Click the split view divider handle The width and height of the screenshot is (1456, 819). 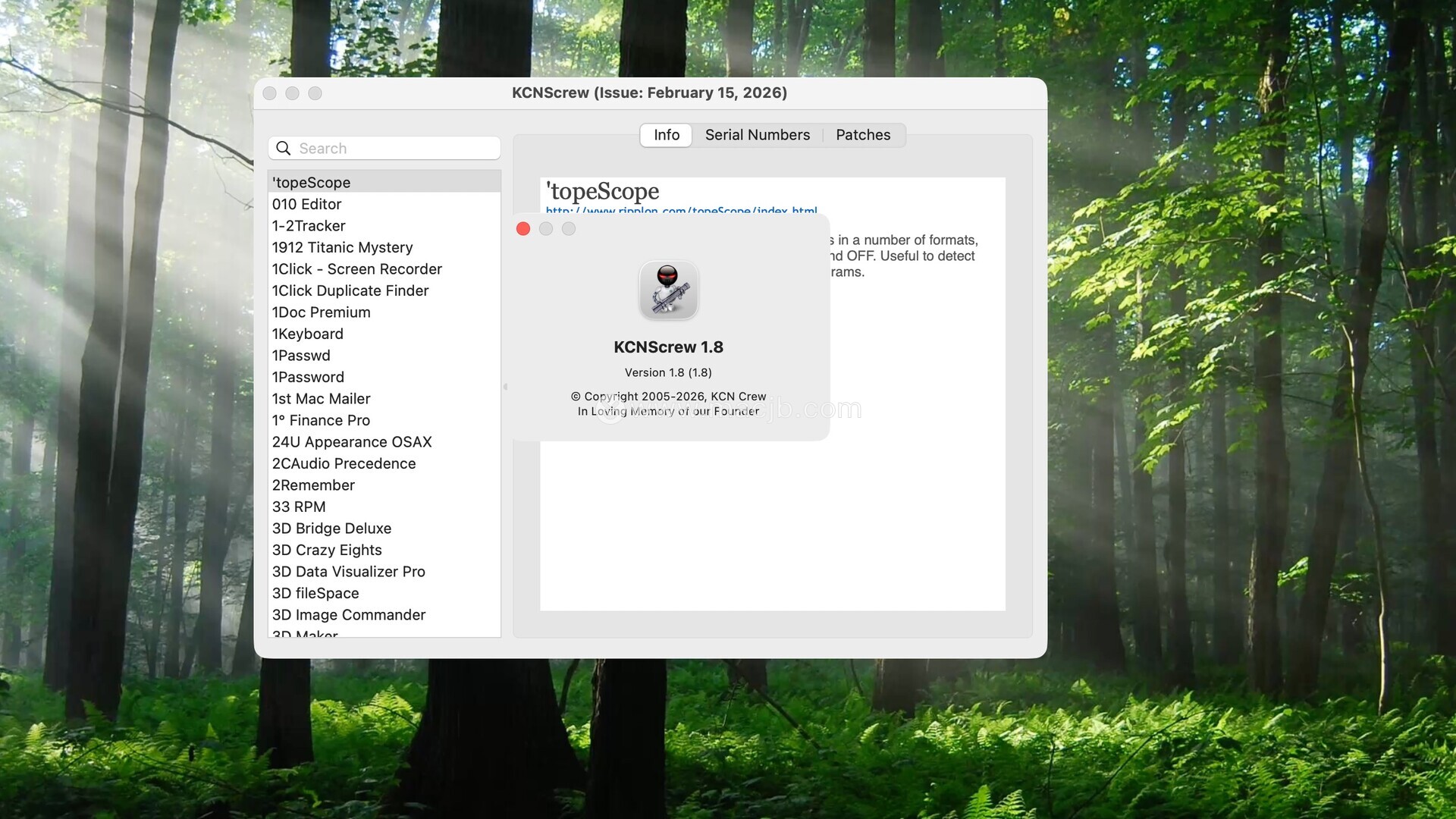pos(506,387)
